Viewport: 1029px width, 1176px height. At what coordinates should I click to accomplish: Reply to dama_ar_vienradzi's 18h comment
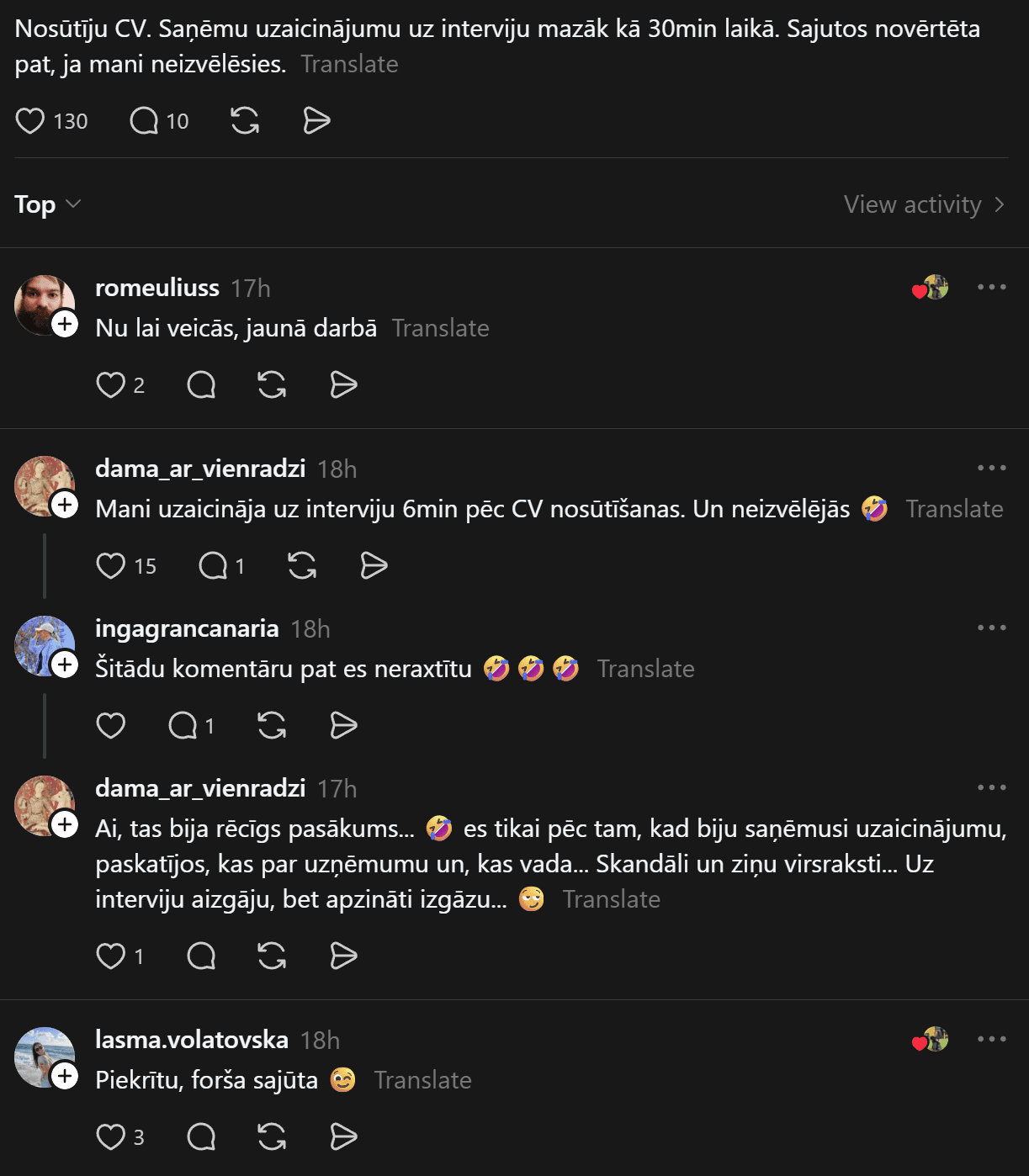(x=213, y=566)
